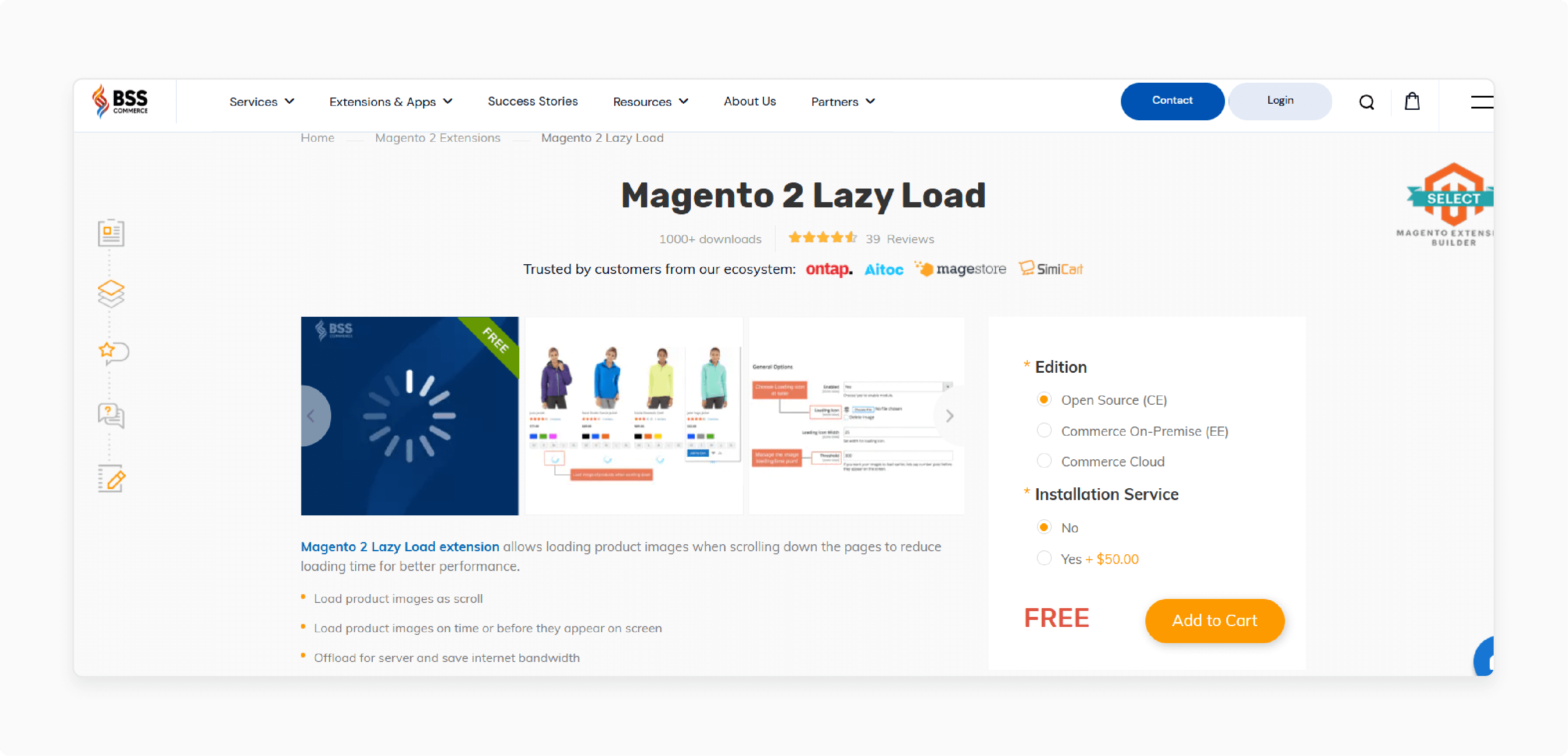
Task: Click the next arrow on product carousel
Action: [947, 415]
